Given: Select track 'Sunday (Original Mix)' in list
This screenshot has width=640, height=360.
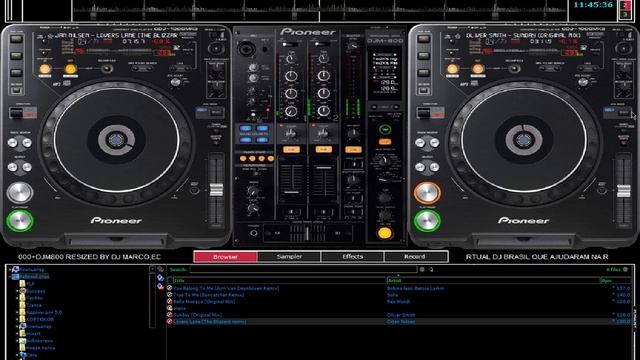Looking at the screenshot, I should (x=198, y=315).
